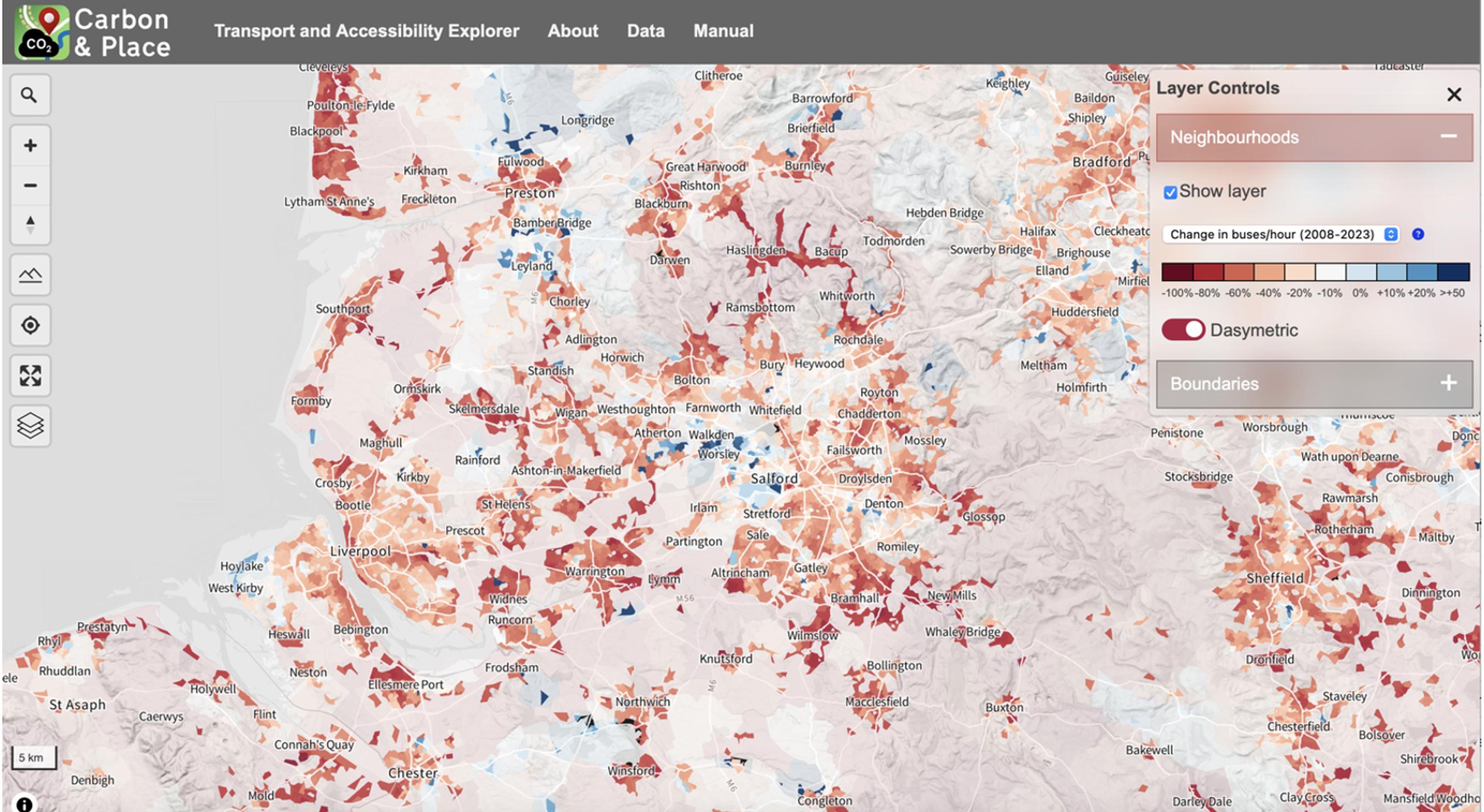Image resolution: width=1484 pixels, height=812 pixels.
Task: Click the Chesterfield label on map
Action: click(1298, 727)
